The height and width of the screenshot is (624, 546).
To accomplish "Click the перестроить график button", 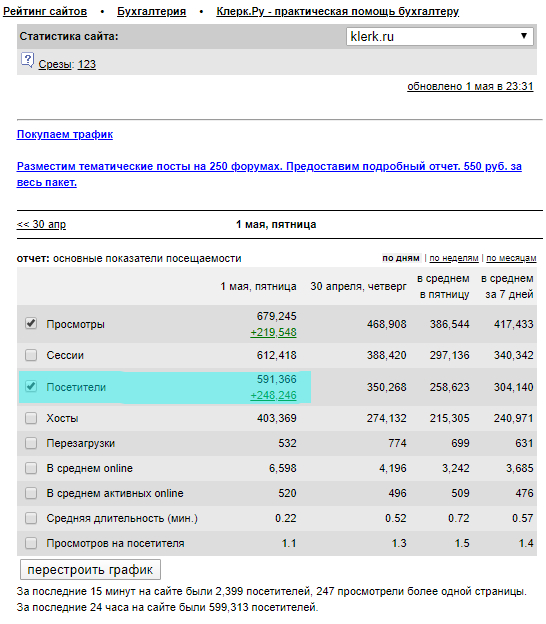I will (90, 570).
